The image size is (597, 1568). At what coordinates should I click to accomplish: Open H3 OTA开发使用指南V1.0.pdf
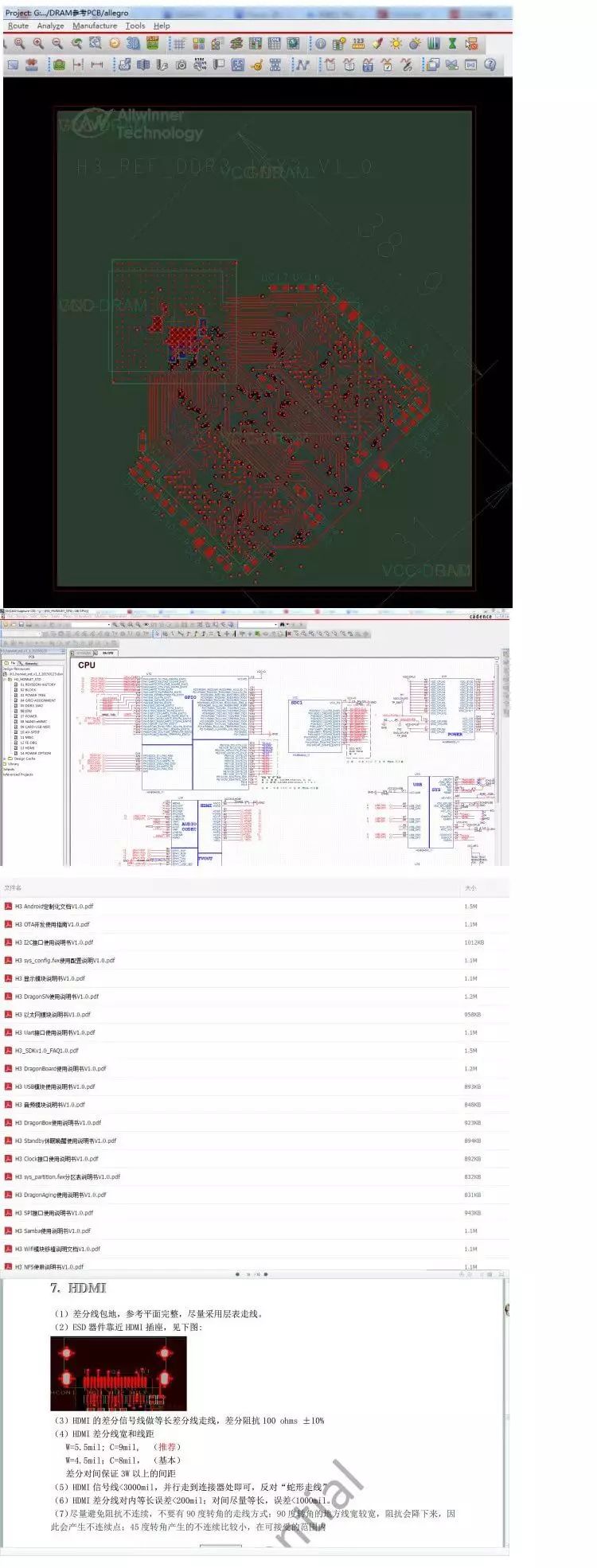coord(53,924)
